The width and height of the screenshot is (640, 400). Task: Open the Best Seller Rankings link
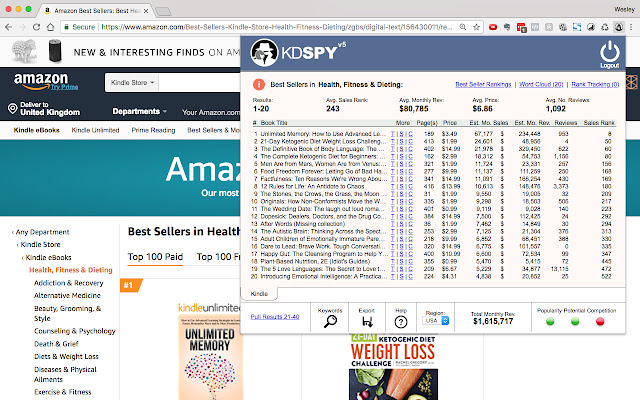click(483, 84)
